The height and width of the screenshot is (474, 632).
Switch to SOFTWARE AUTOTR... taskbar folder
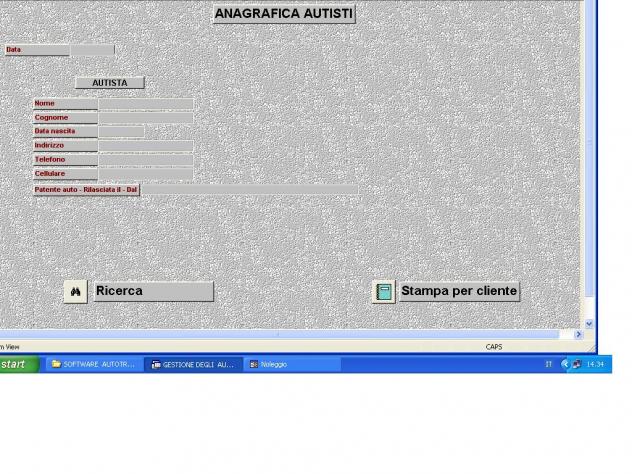click(x=93, y=364)
